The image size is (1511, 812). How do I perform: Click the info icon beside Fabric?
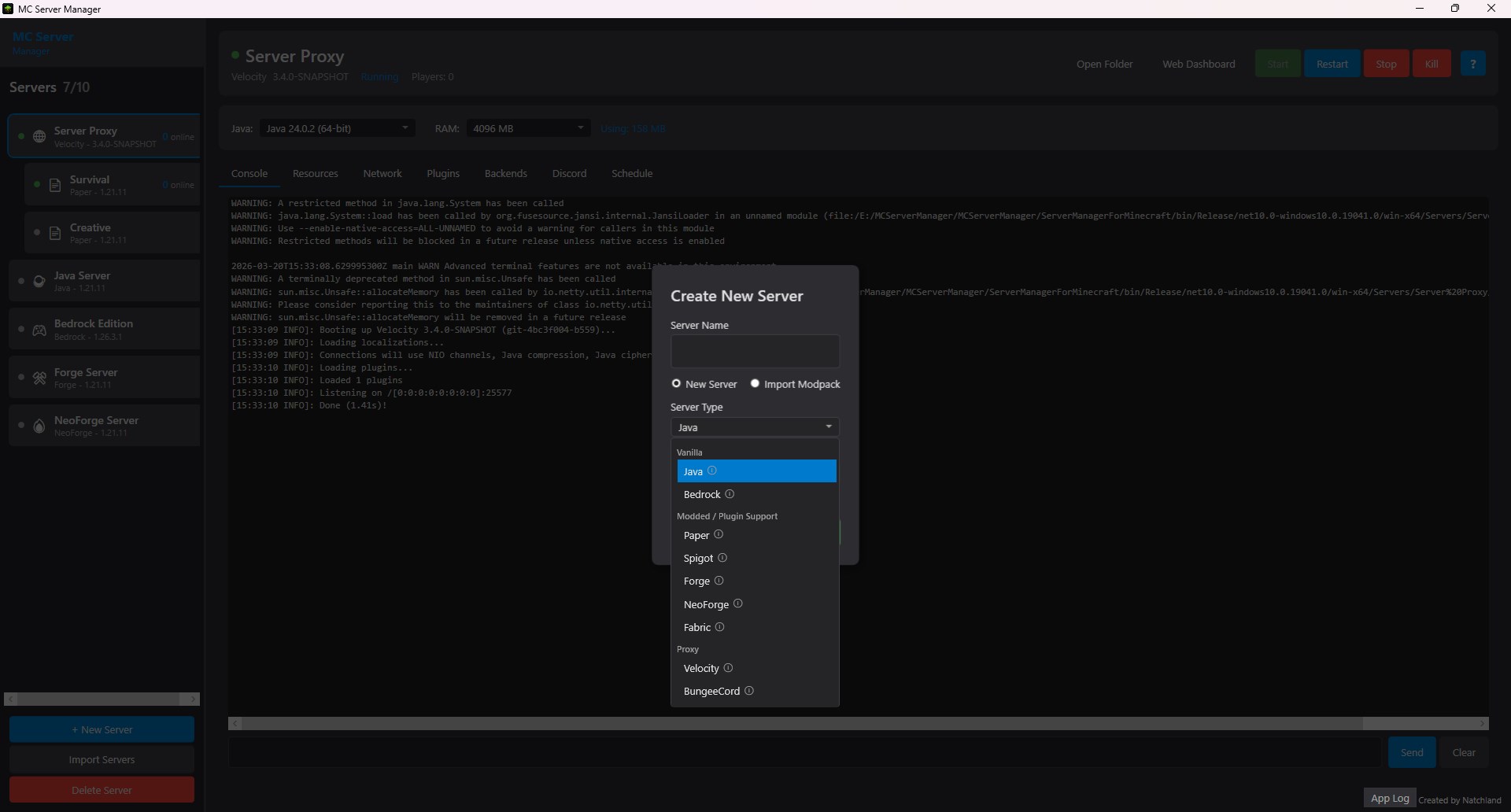(x=719, y=627)
